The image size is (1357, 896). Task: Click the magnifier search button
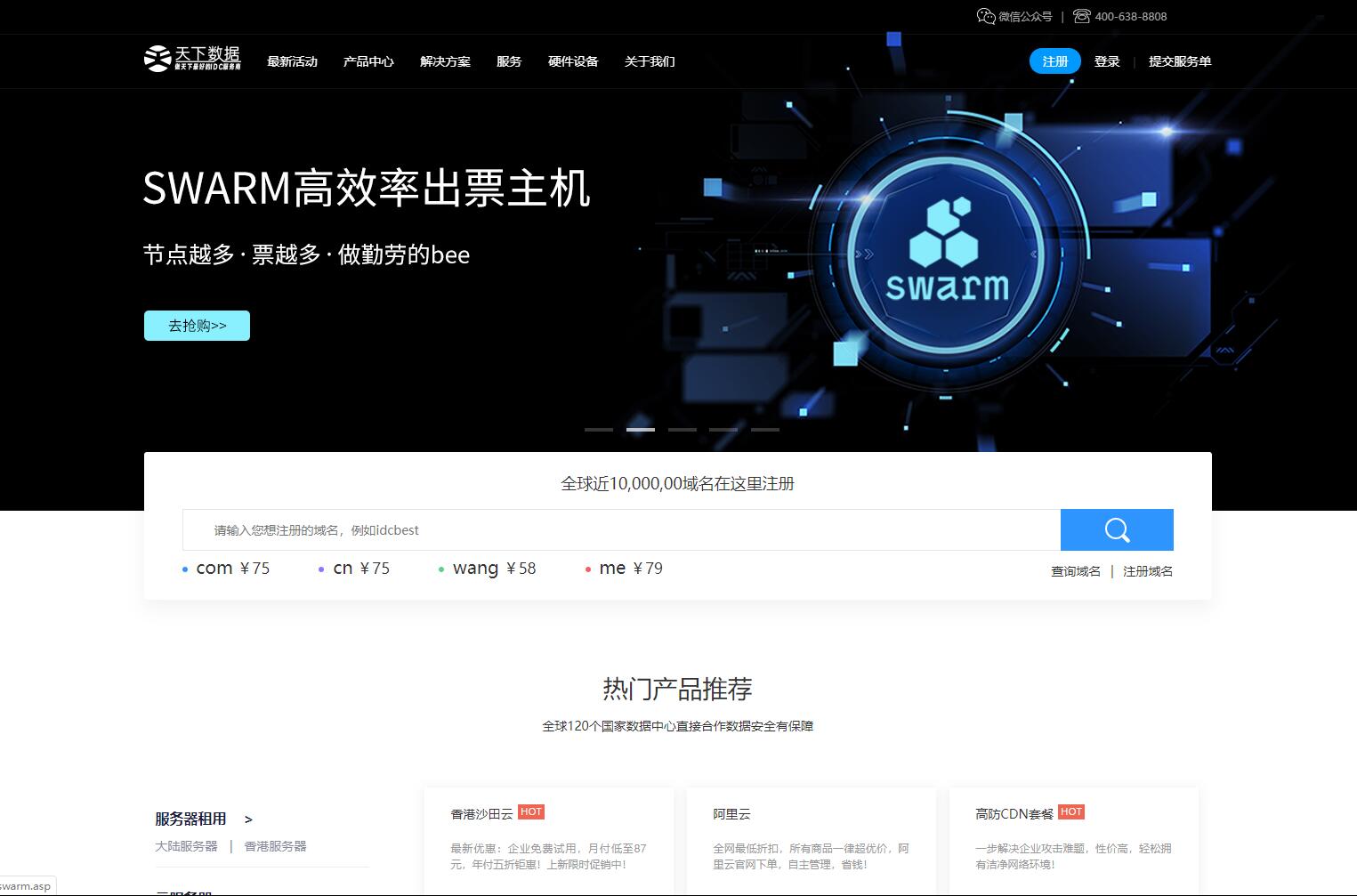1117,529
